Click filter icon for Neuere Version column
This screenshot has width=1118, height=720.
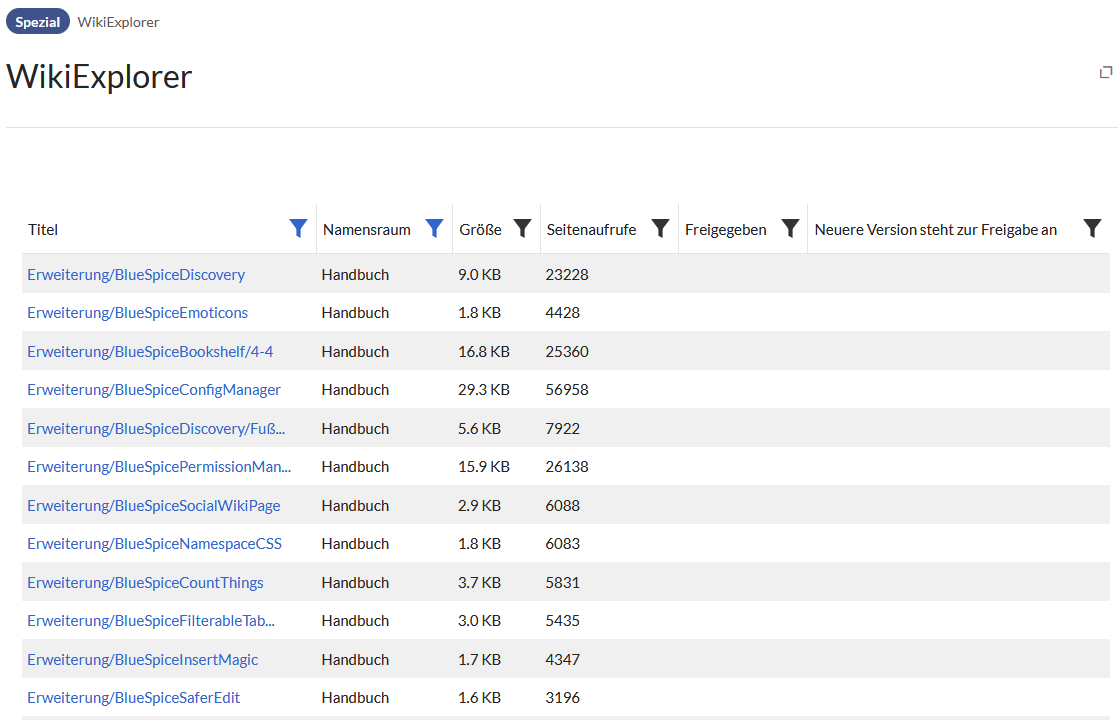tap(1092, 229)
